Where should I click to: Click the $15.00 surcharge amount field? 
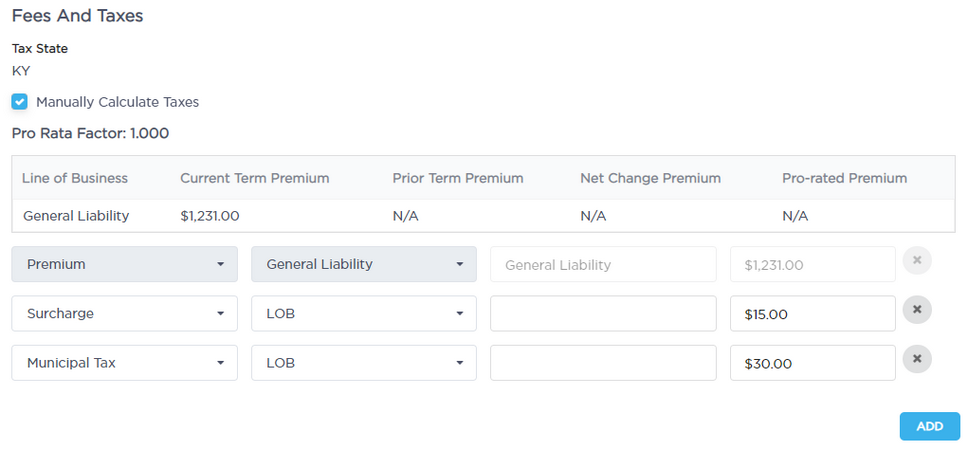[x=812, y=314]
